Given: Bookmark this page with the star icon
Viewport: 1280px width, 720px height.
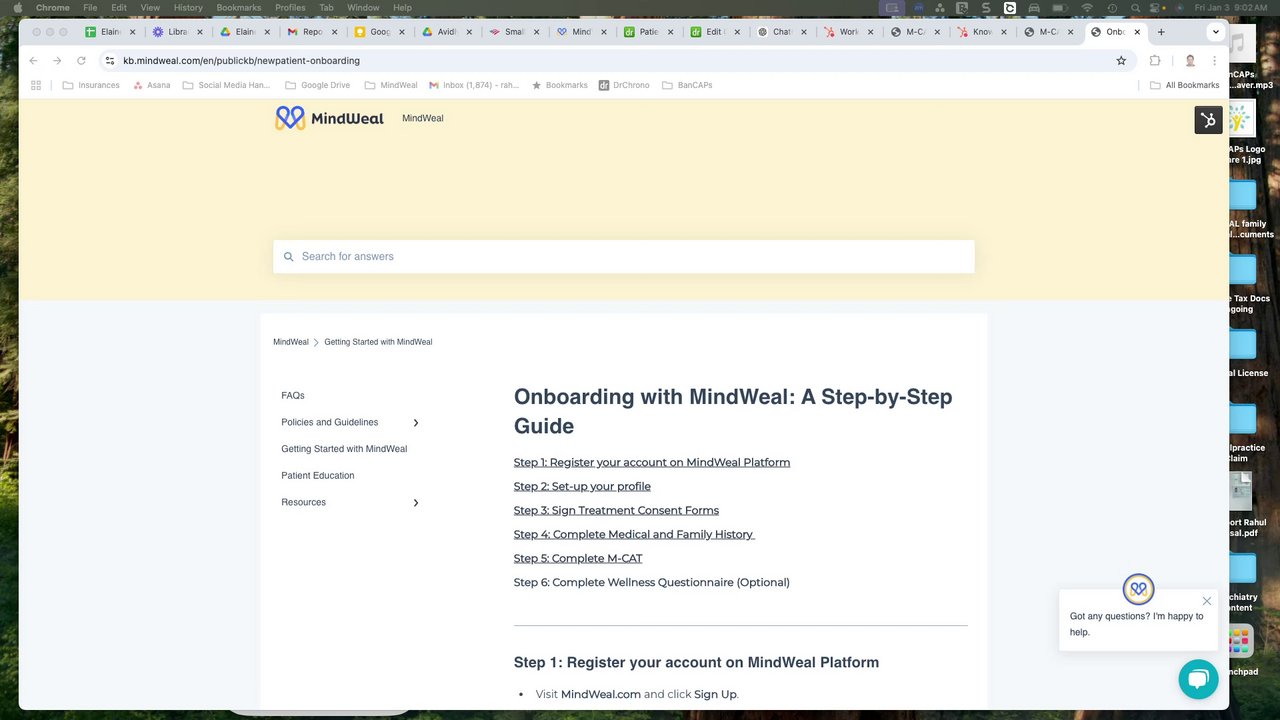Looking at the screenshot, I should [1121, 61].
